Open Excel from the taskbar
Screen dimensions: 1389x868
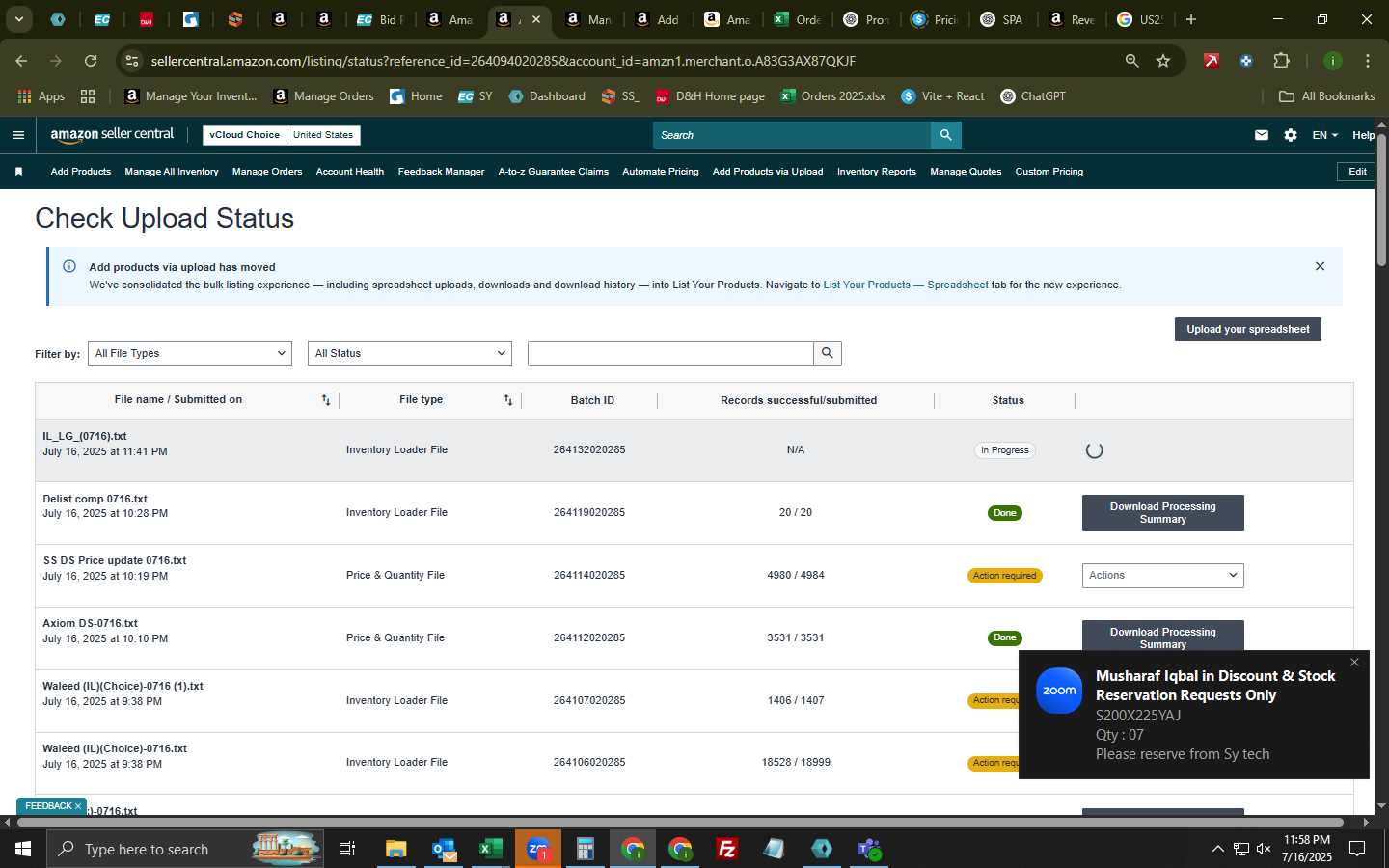click(x=490, y=849)
